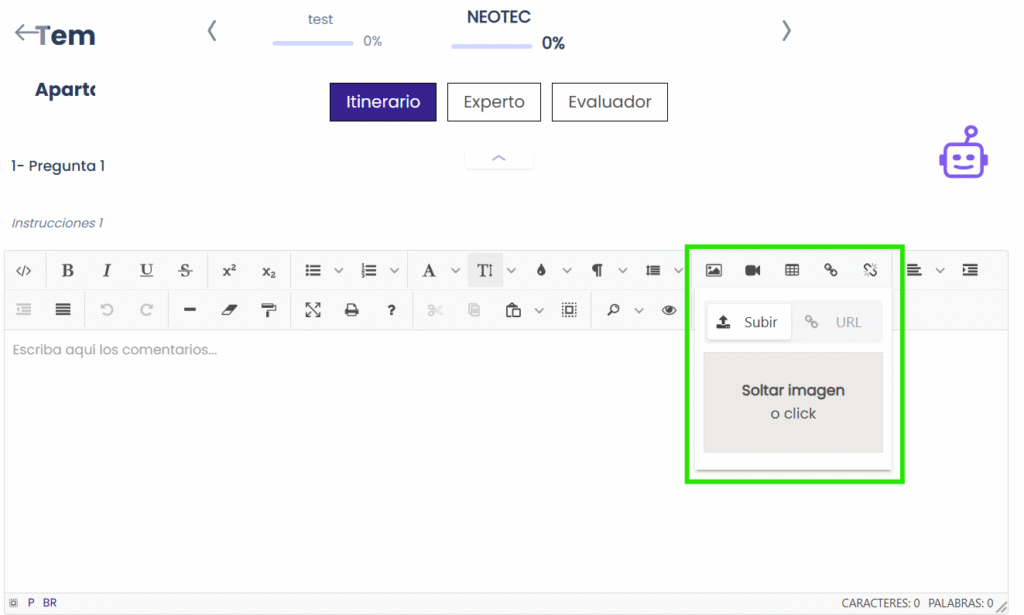Select all content icon
This screenshot has width=1024, height=615.
pos(569,310)
